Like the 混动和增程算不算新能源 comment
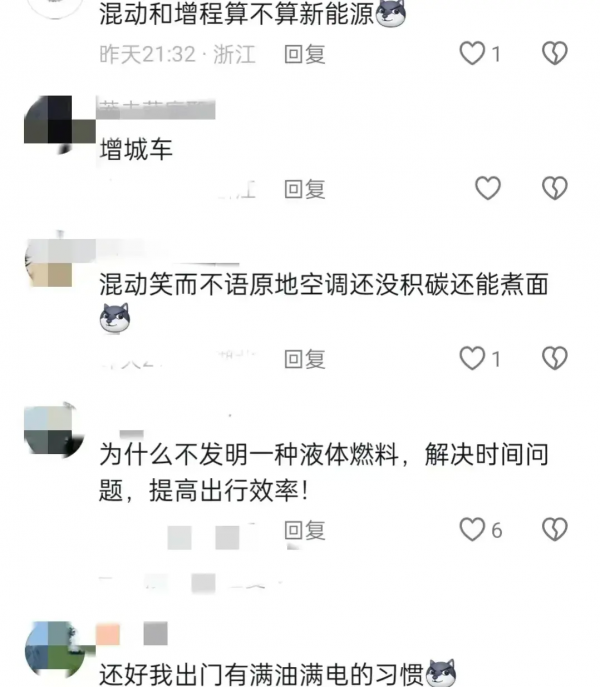The width and height of the screenshot is (600, 687). tap(472, 53)
